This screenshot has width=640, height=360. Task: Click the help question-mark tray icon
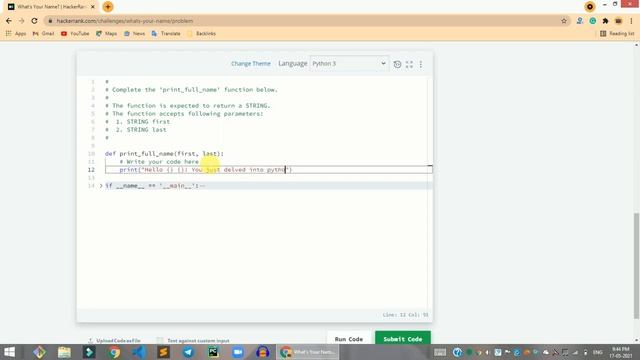click(x=457, y=352)
